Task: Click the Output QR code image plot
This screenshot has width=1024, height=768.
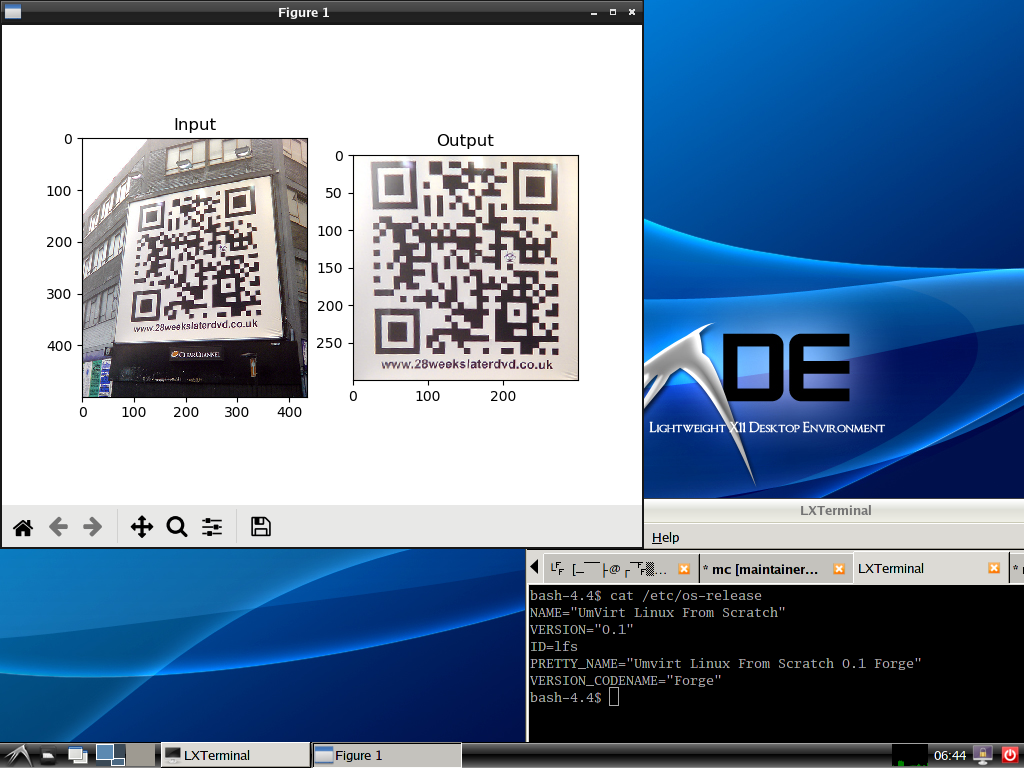Action: (466, 268)
